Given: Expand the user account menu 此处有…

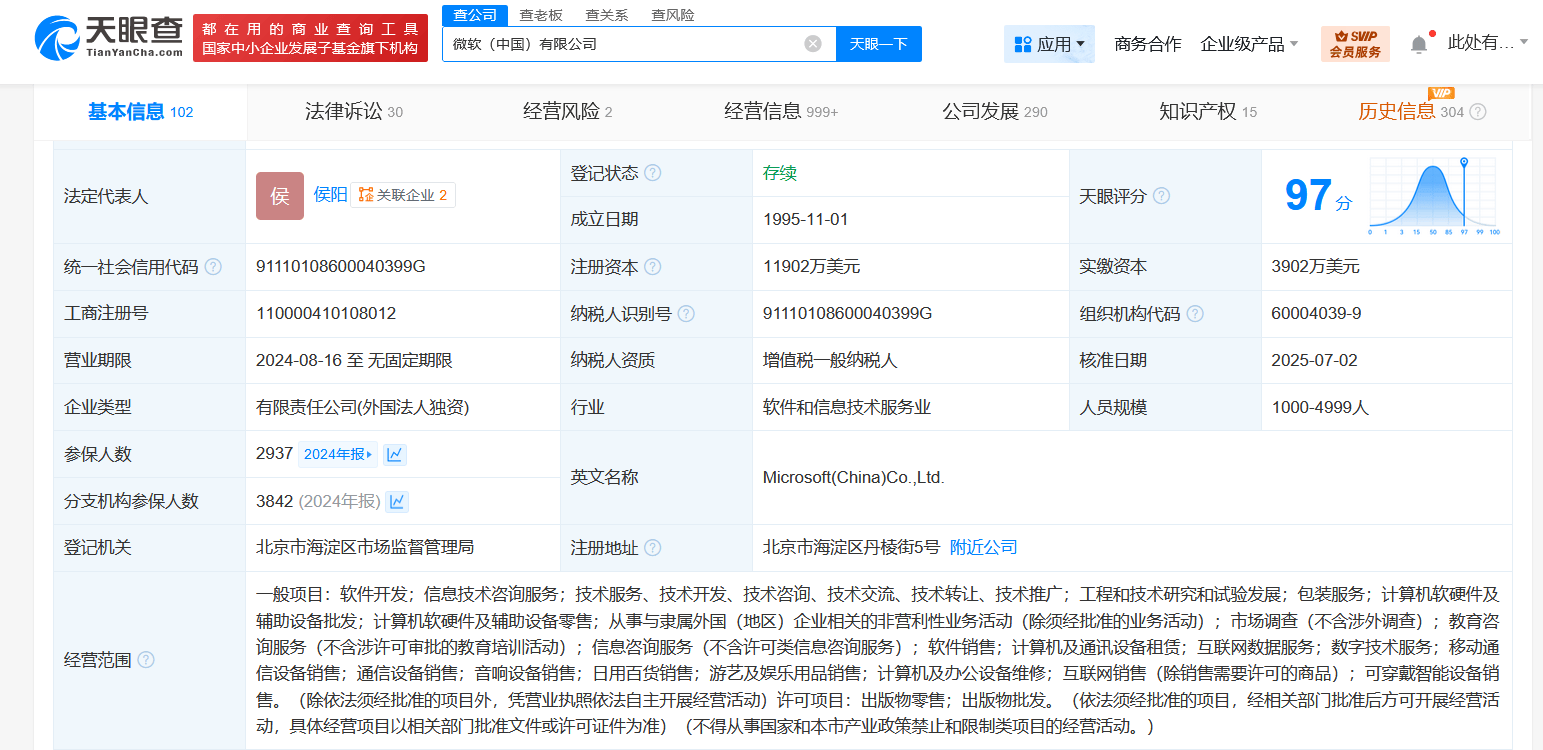Looking at the screenshot, I should [1488, 42].
